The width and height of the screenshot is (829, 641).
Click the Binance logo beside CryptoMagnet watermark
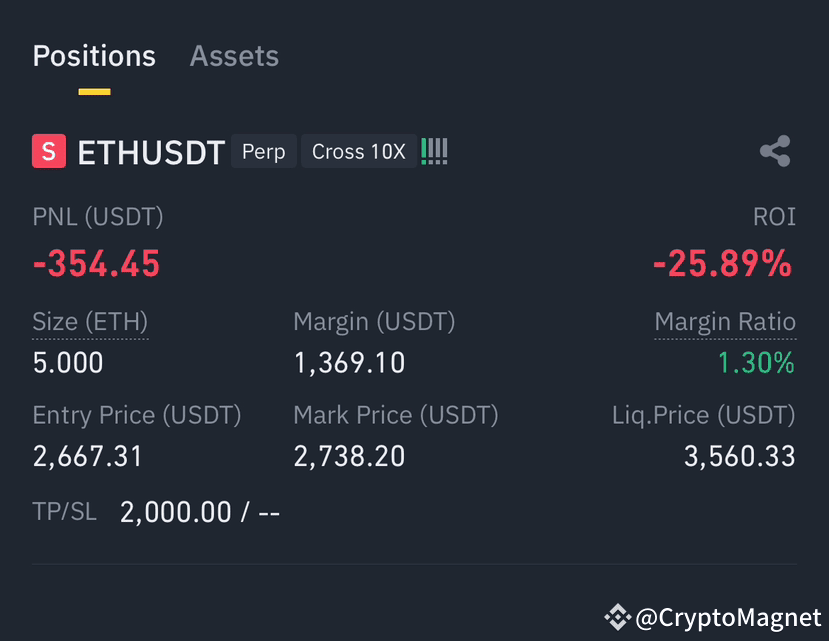pos(618,617)
